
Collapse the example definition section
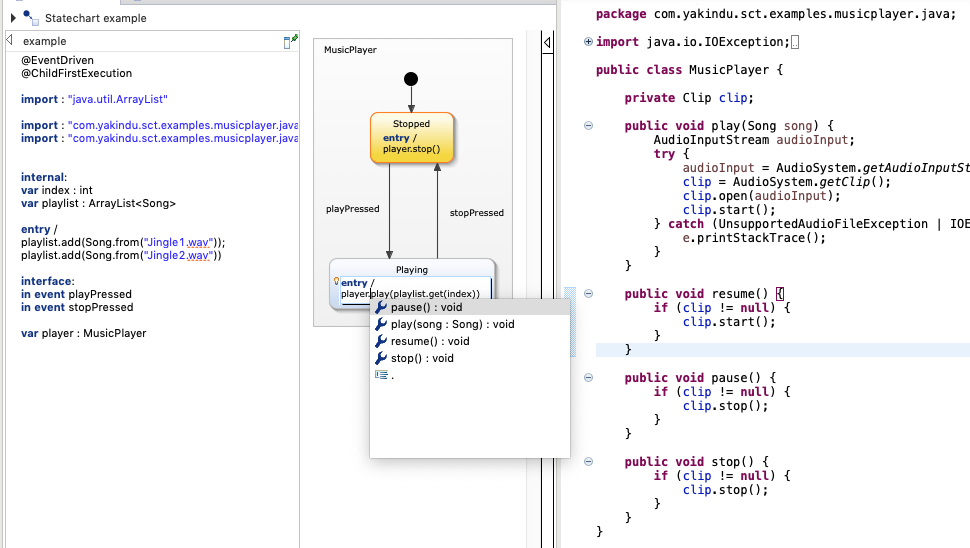9,41
